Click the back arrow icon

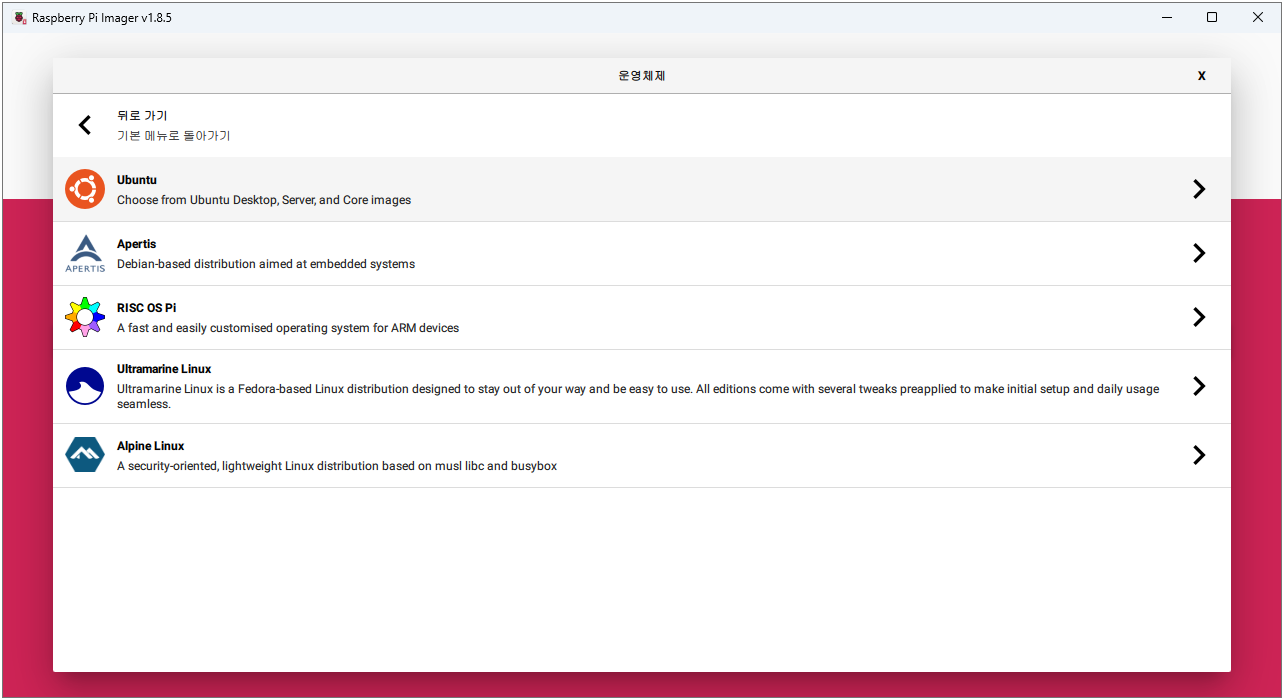85,125
